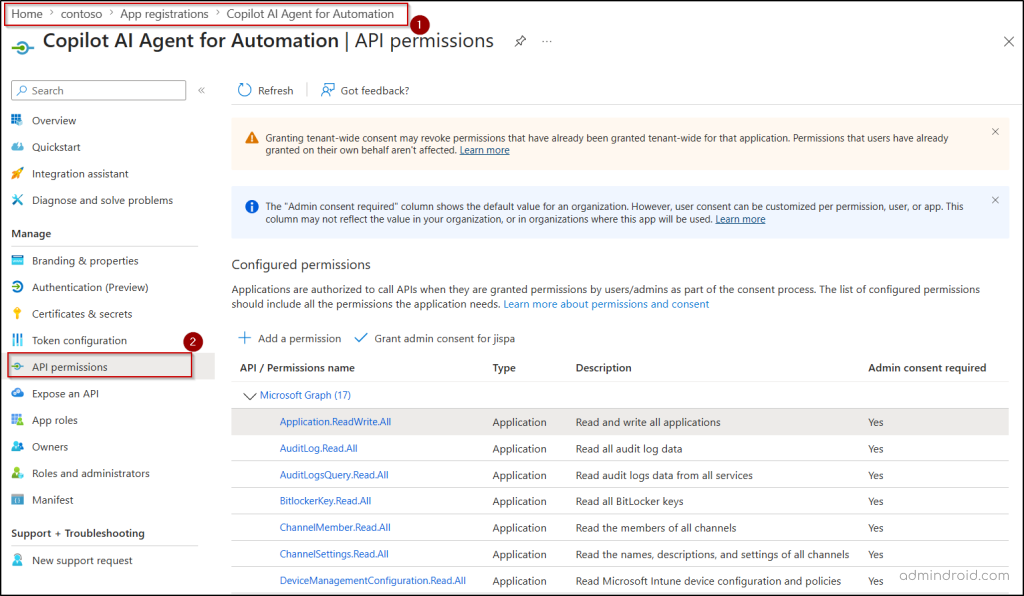The image size is (1024, 596).
Task: Dismiss the blue admin consent info banner
Action: click(995, 200)
